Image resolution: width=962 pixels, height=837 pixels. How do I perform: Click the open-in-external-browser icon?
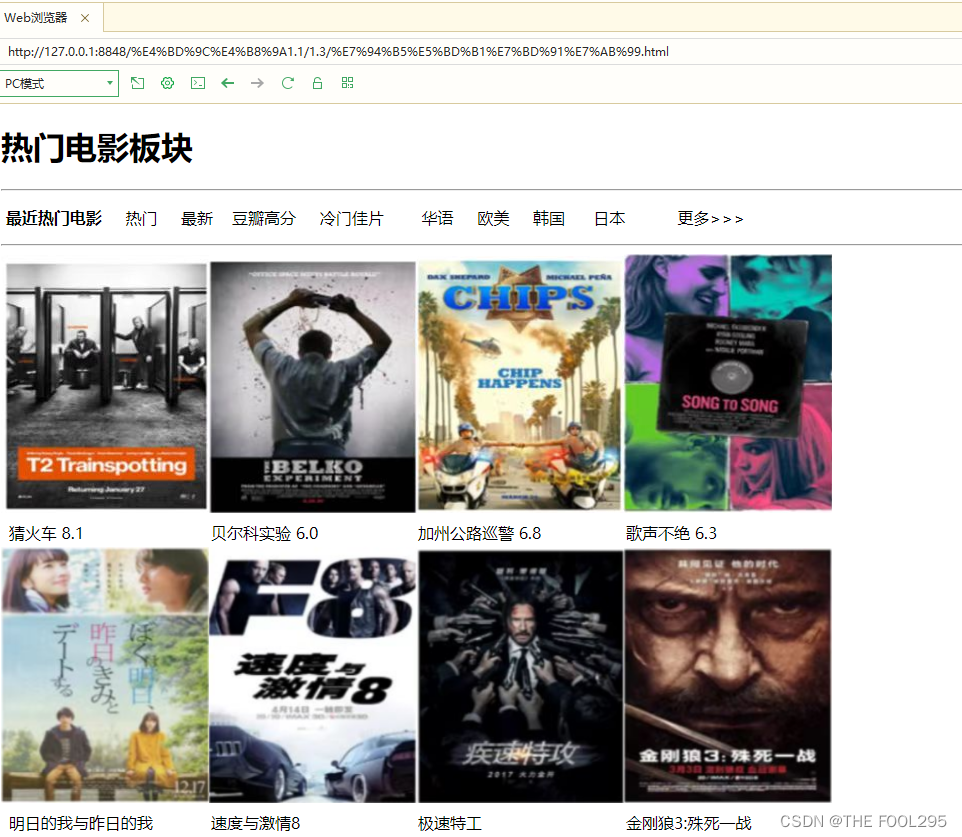coord(138,83)
